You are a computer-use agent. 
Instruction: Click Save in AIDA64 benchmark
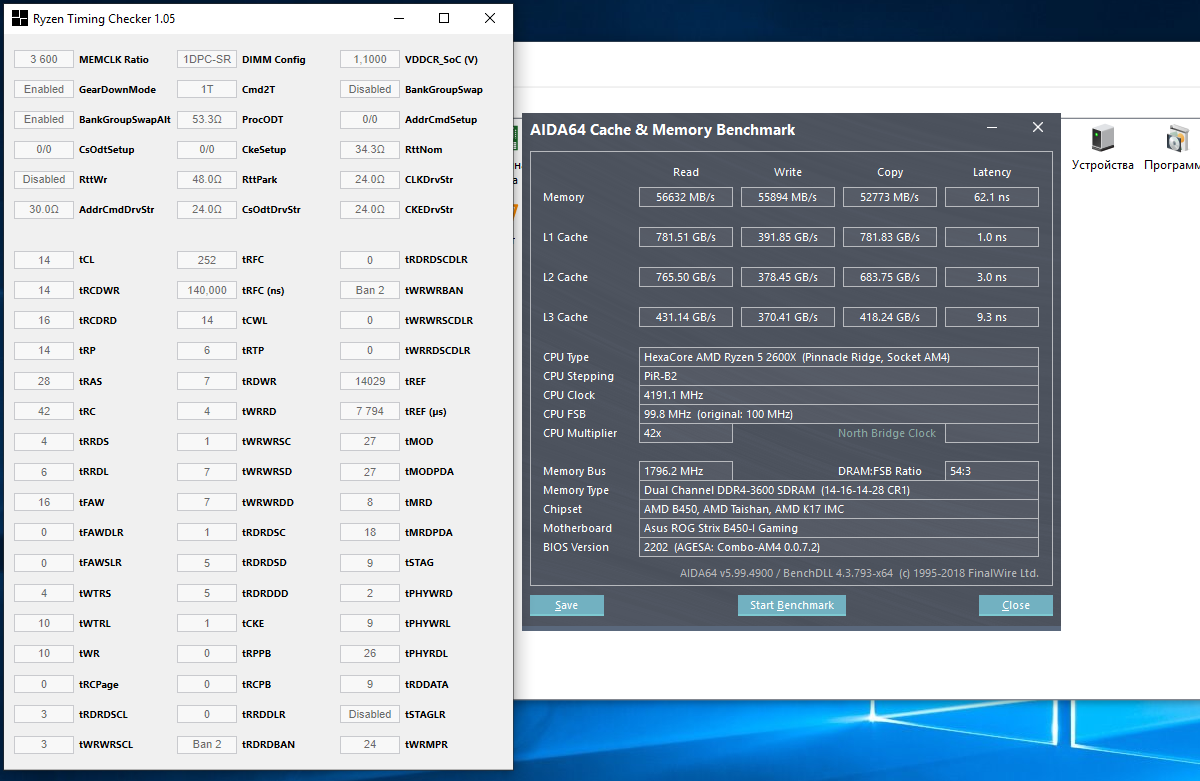(x=567, y=605)
